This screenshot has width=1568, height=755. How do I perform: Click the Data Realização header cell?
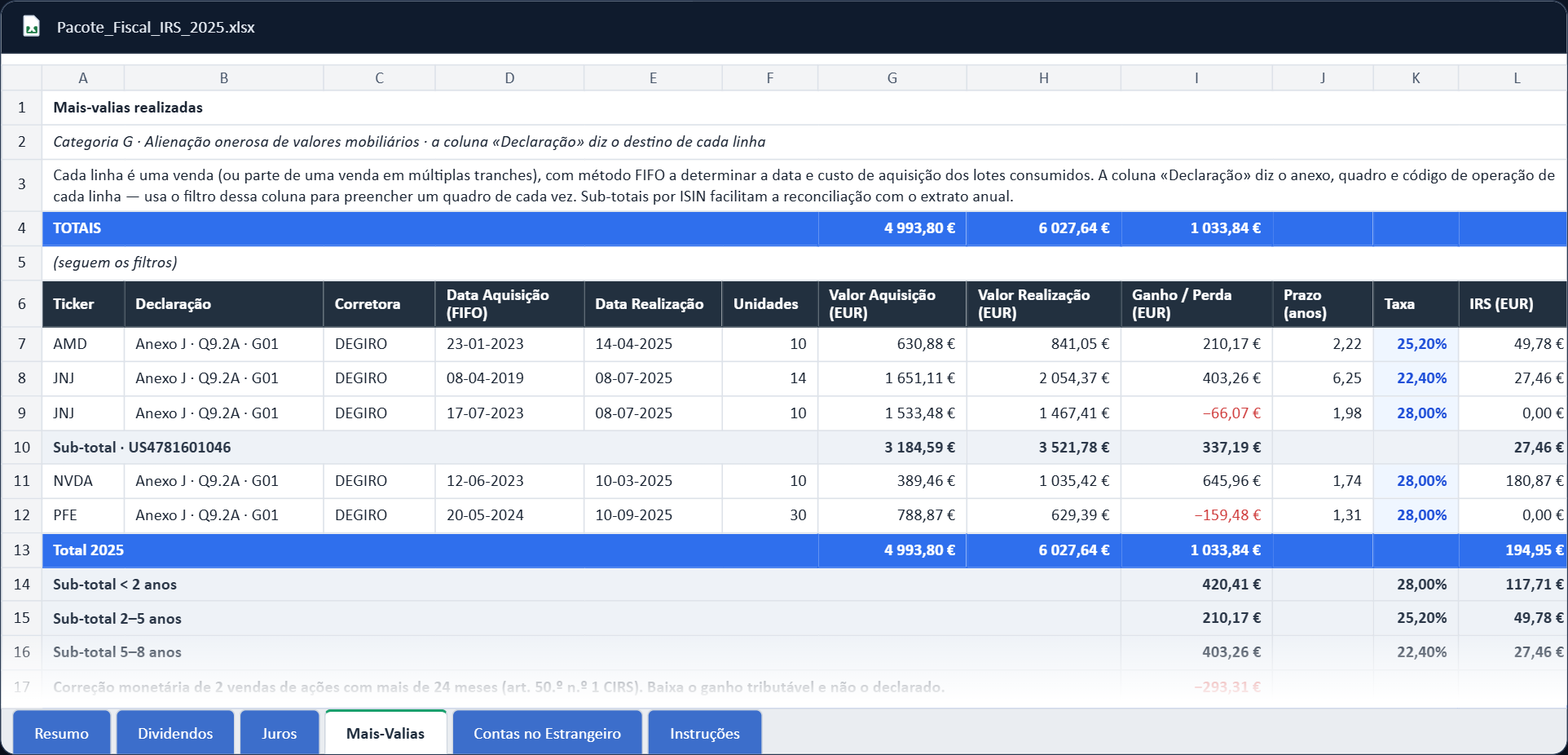point(653,304)
